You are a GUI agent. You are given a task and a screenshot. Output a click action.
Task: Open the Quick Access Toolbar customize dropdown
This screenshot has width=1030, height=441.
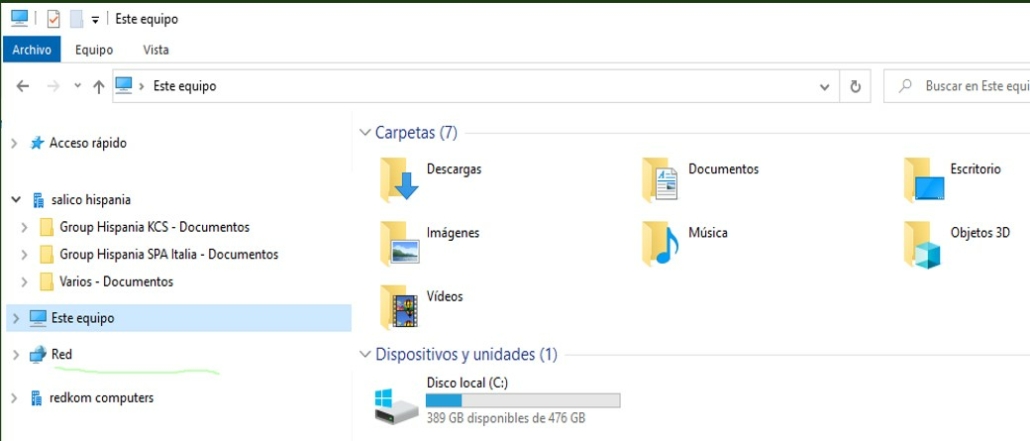click(95, 20)
